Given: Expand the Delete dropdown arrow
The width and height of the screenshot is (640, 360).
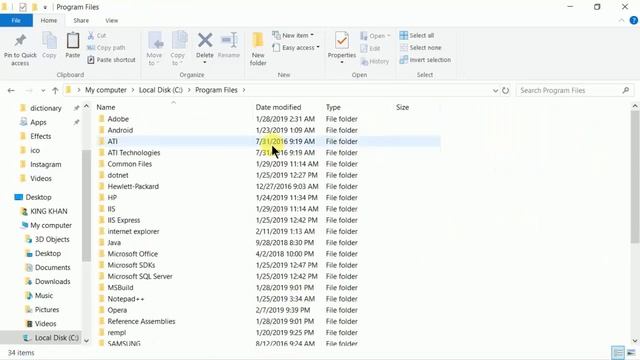Looking at the screenshot, I should (x=204, y=62).
